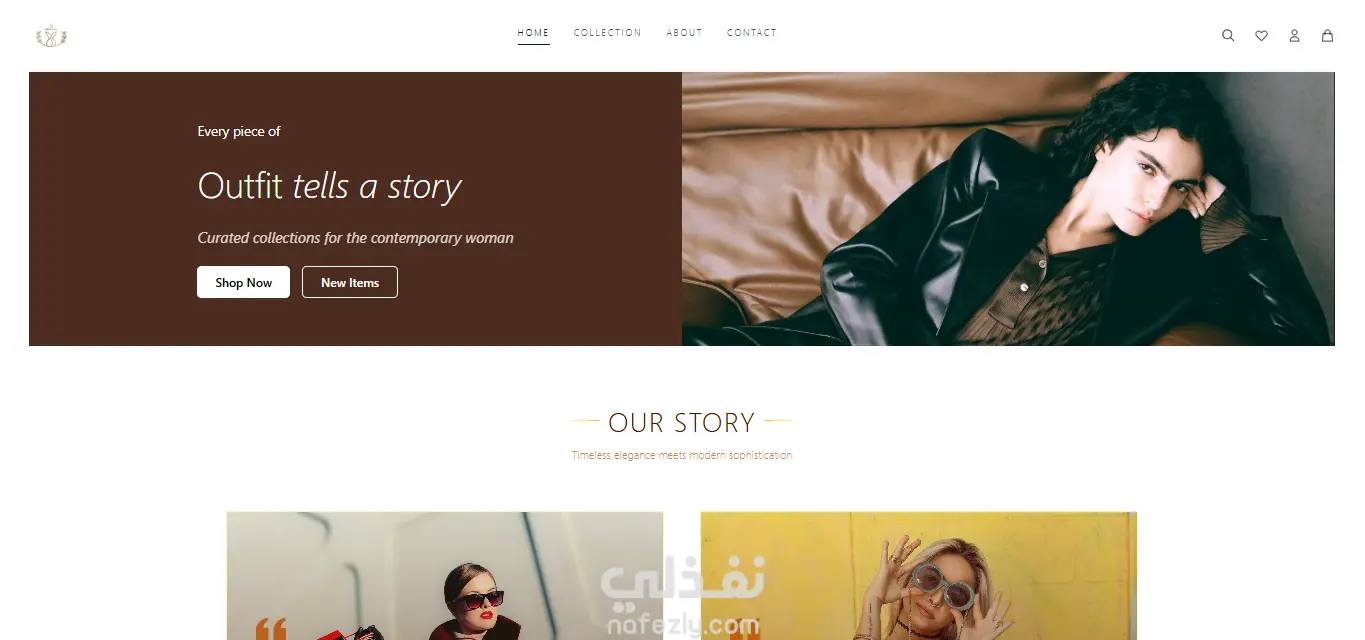
Task: Open the ABOUT nav item
Action: [684, 33]
